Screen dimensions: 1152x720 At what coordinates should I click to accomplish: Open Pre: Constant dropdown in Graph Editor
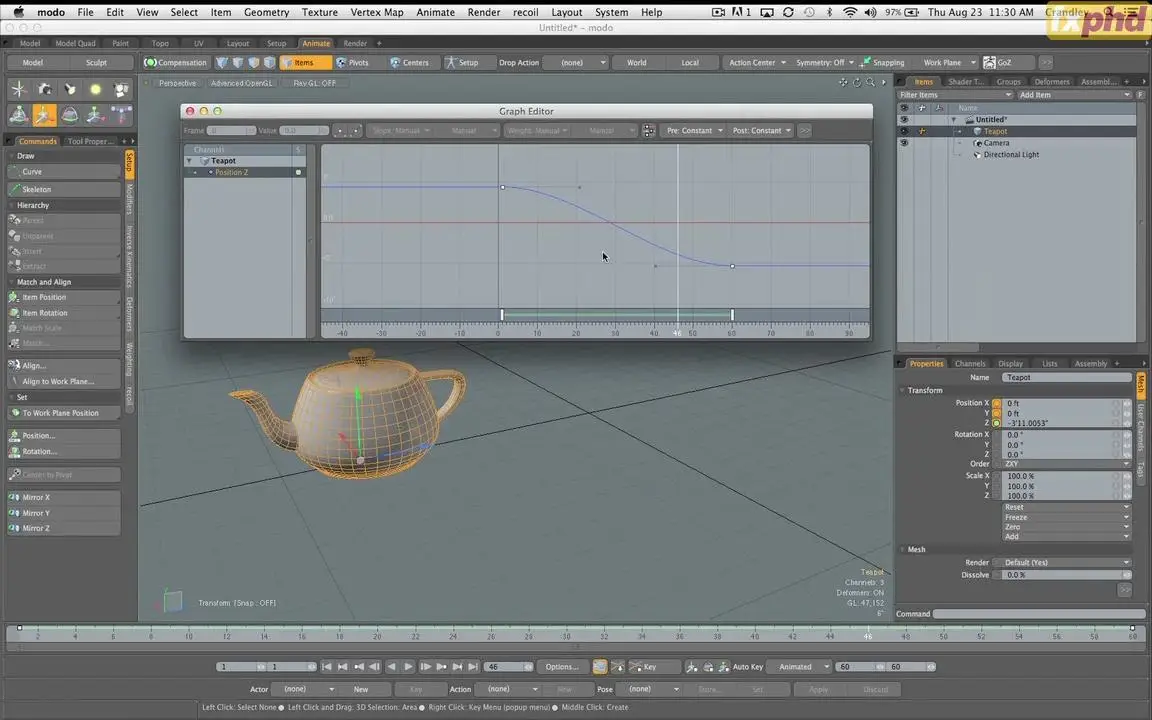pos(694,131)
